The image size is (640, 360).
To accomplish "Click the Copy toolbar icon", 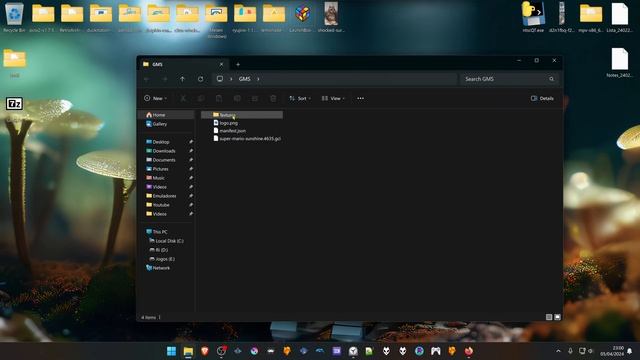I will [x=201, y=98].
